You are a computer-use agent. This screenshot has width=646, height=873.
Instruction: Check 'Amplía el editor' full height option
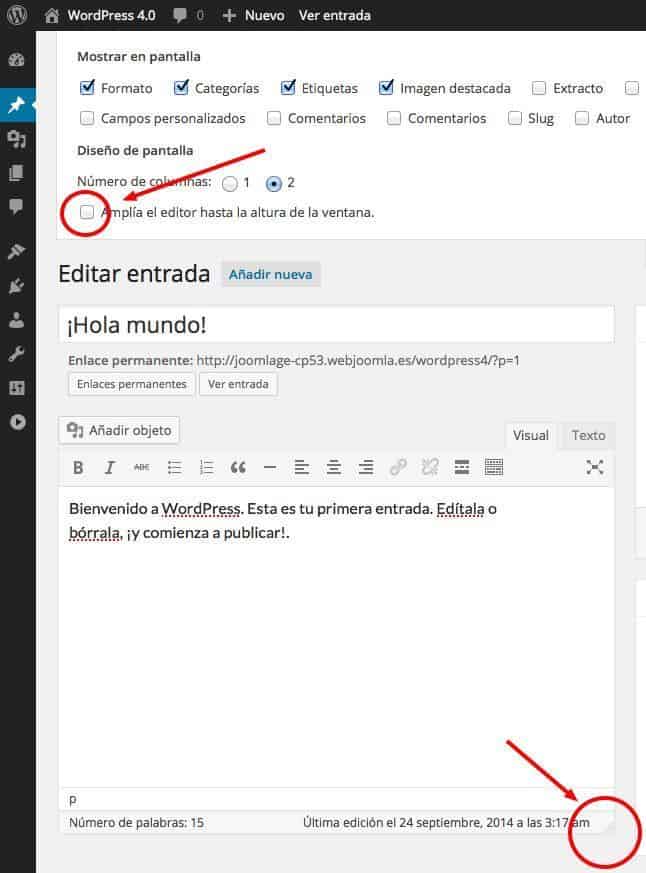click(x=87, y=212)
